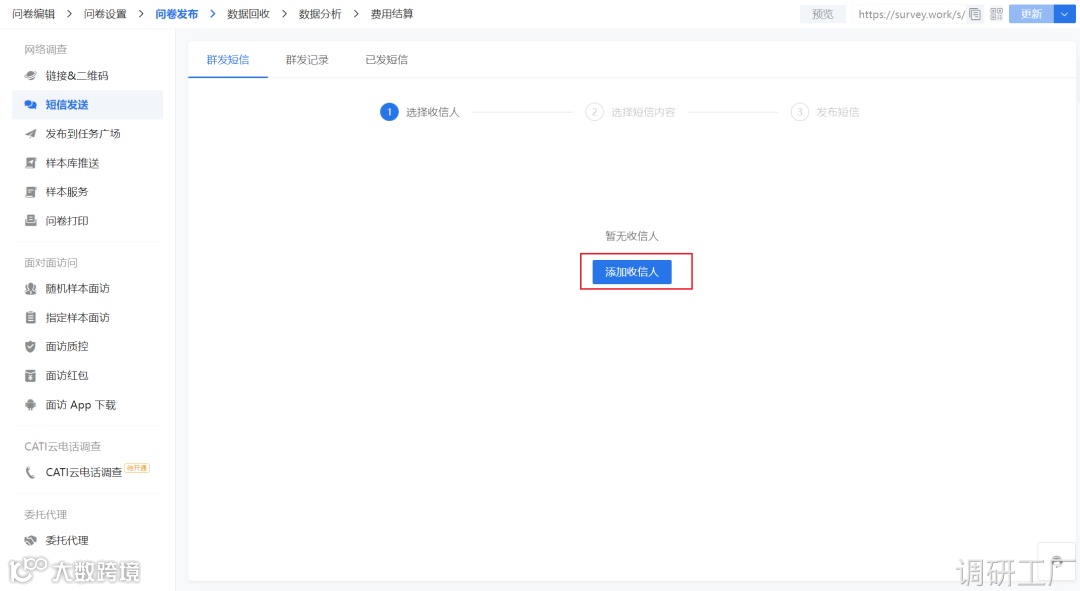
Task: Click the link & QR code sidebar icon
Action: (x=30, y=76)
